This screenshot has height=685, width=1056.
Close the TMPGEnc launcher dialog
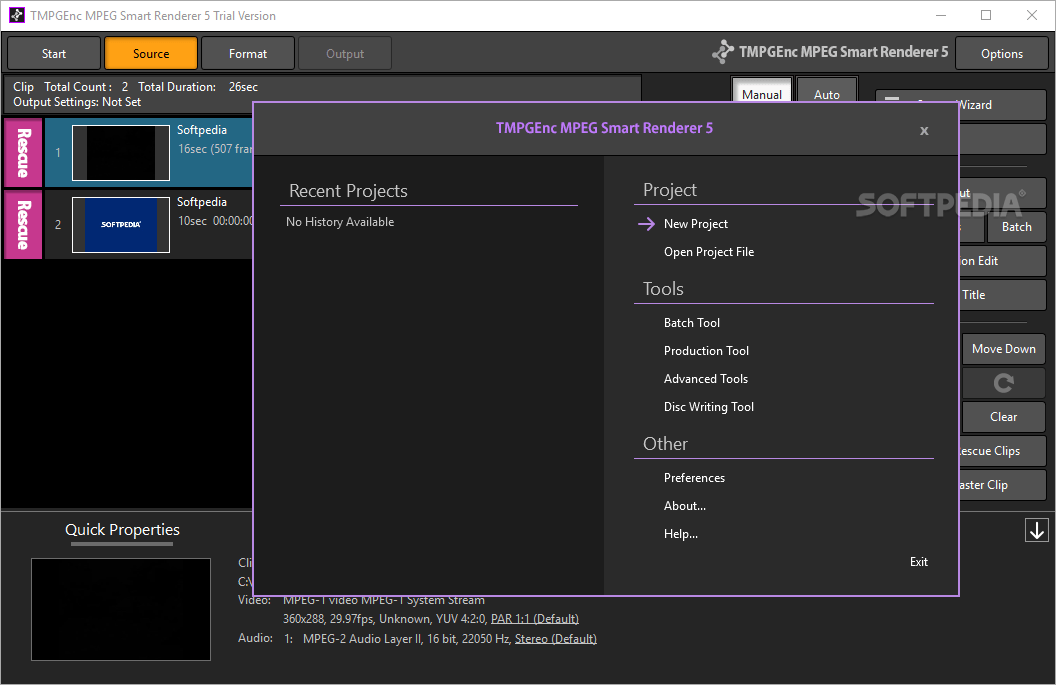(x=924, y=131)
